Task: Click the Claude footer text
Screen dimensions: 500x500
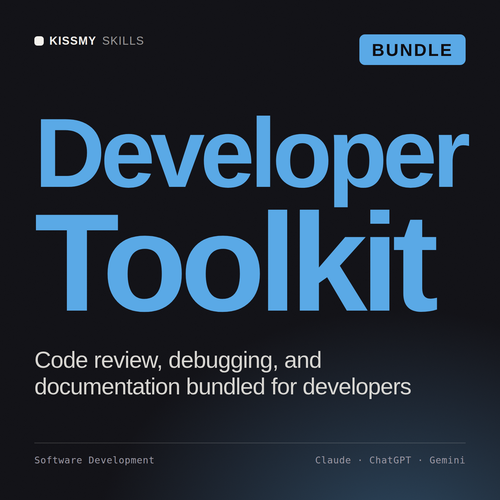Action: click(333, 460)
